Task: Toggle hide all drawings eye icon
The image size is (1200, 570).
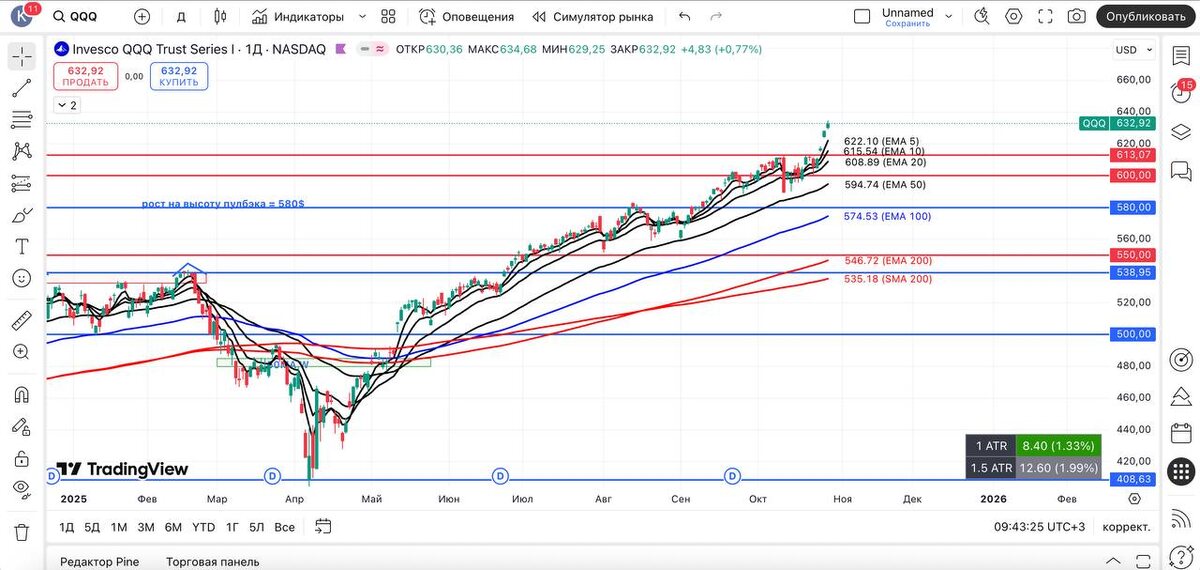Action: [21, 489]
